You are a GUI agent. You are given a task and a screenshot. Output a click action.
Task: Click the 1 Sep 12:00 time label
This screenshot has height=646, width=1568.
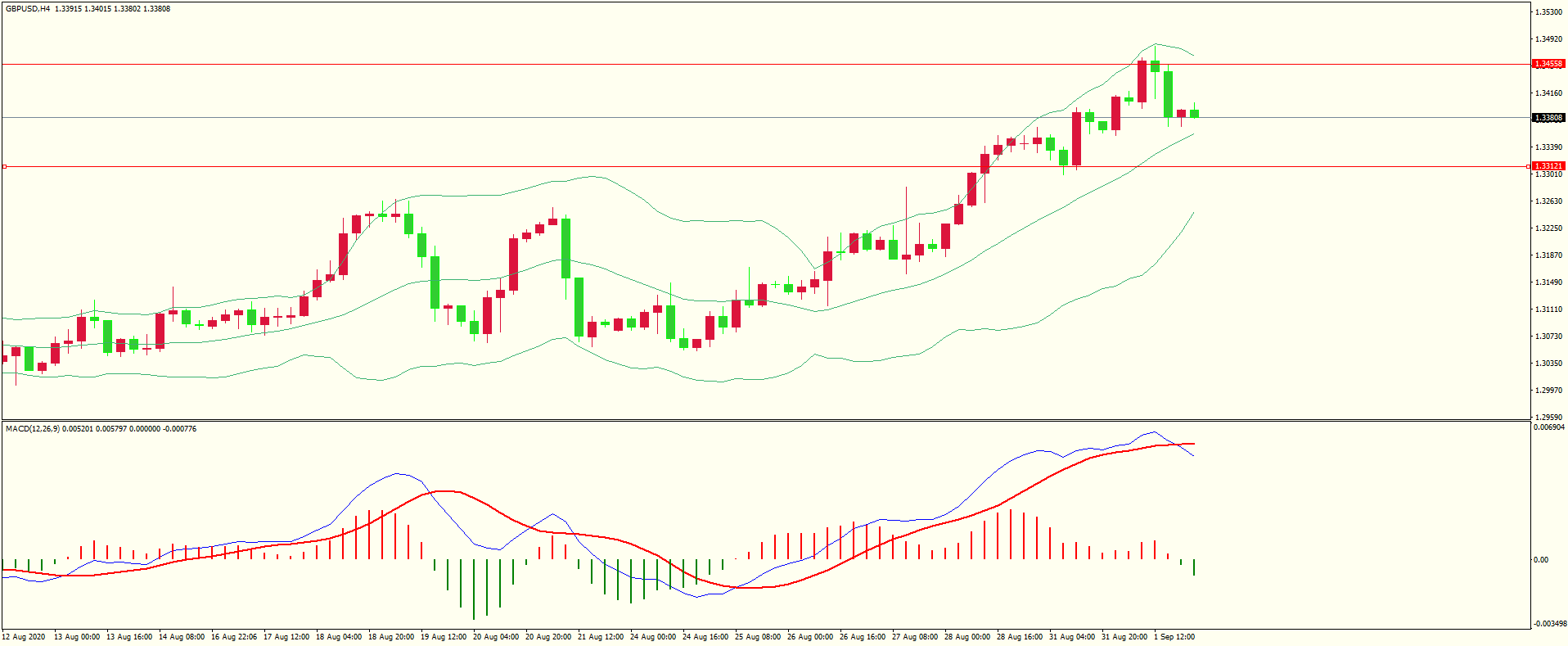(1174, 637)
